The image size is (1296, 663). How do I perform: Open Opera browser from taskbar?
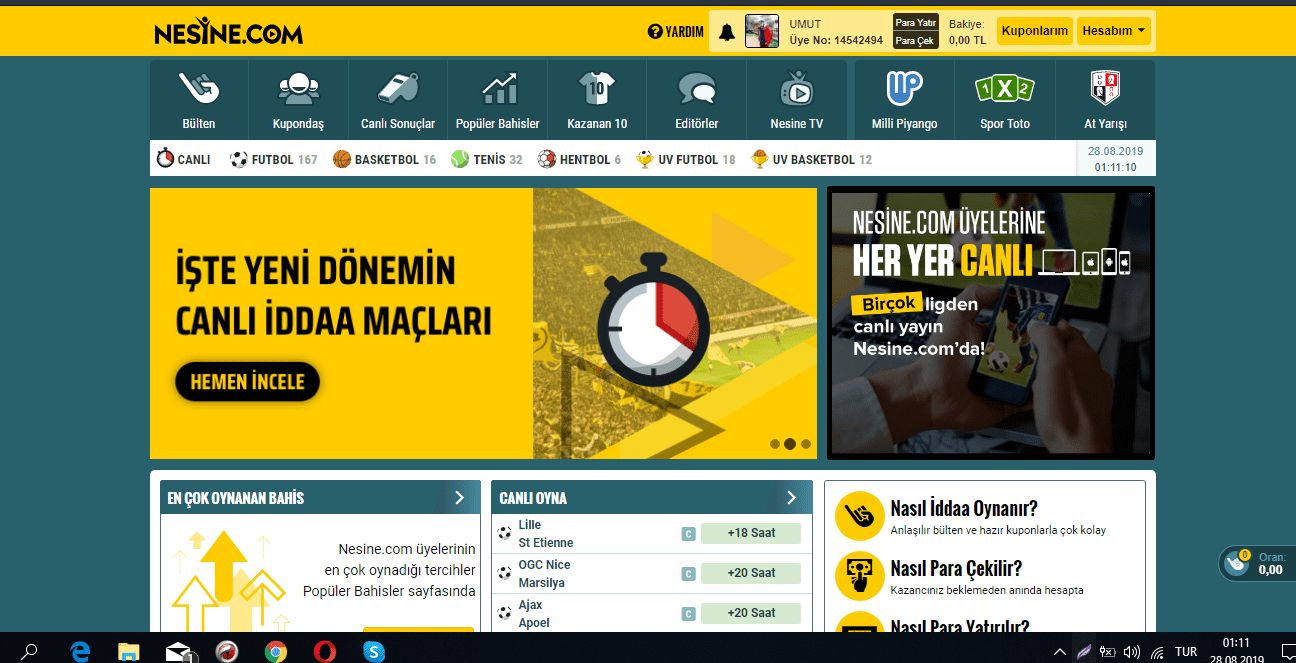pyautogui.click(x=324, y=652)
